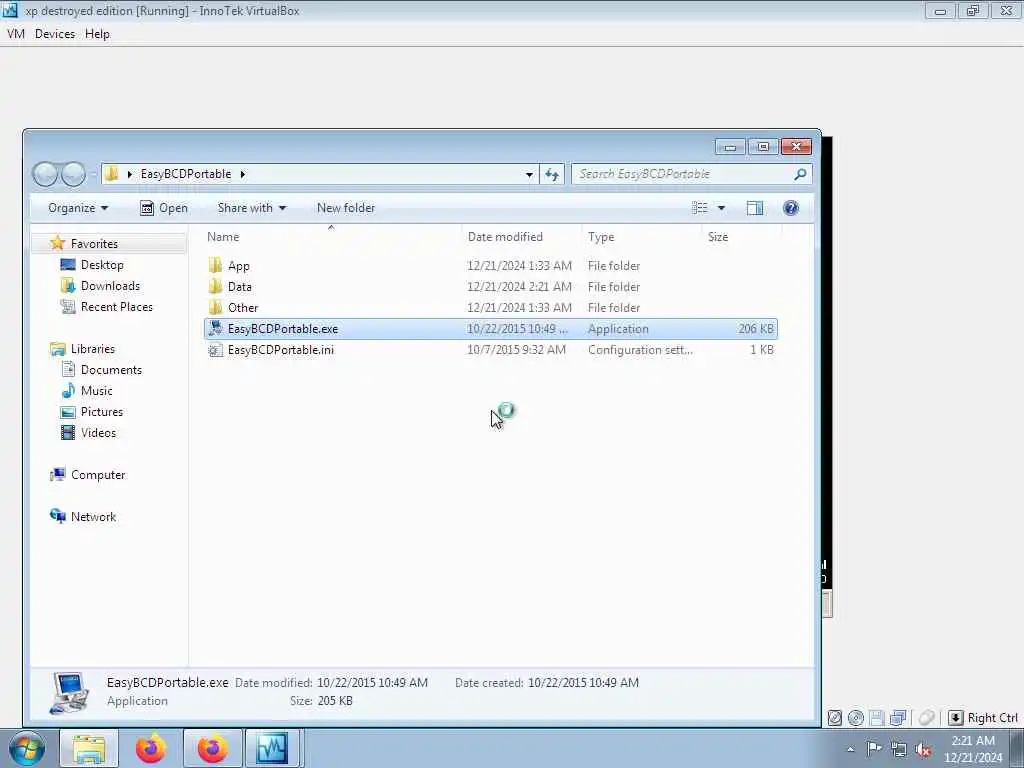This screenshot has height=768, width=1024.
Task: Click the 206 KB size cell
Action: click(756, 329)
